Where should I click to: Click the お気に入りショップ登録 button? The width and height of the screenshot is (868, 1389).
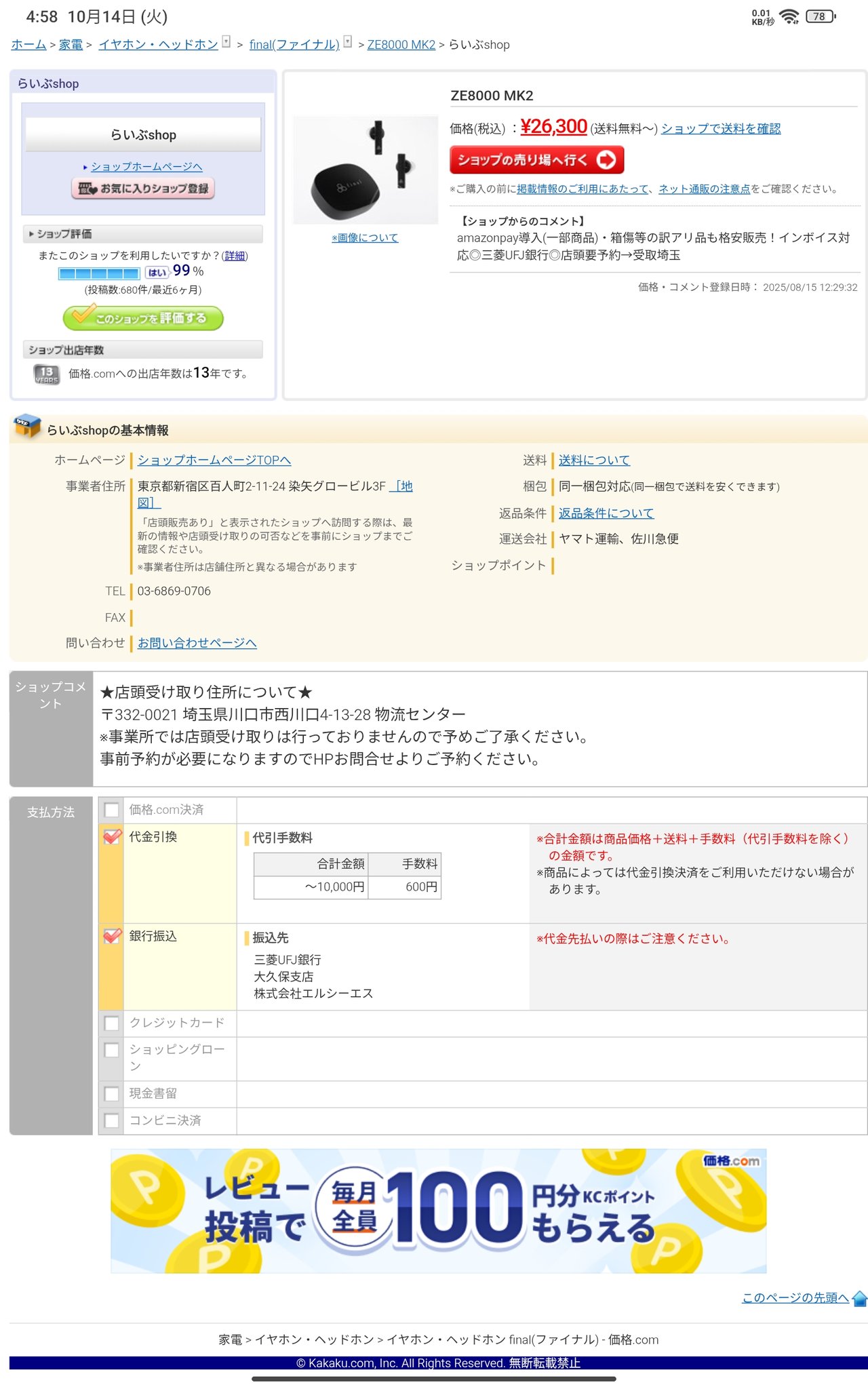tap(143, 189)
